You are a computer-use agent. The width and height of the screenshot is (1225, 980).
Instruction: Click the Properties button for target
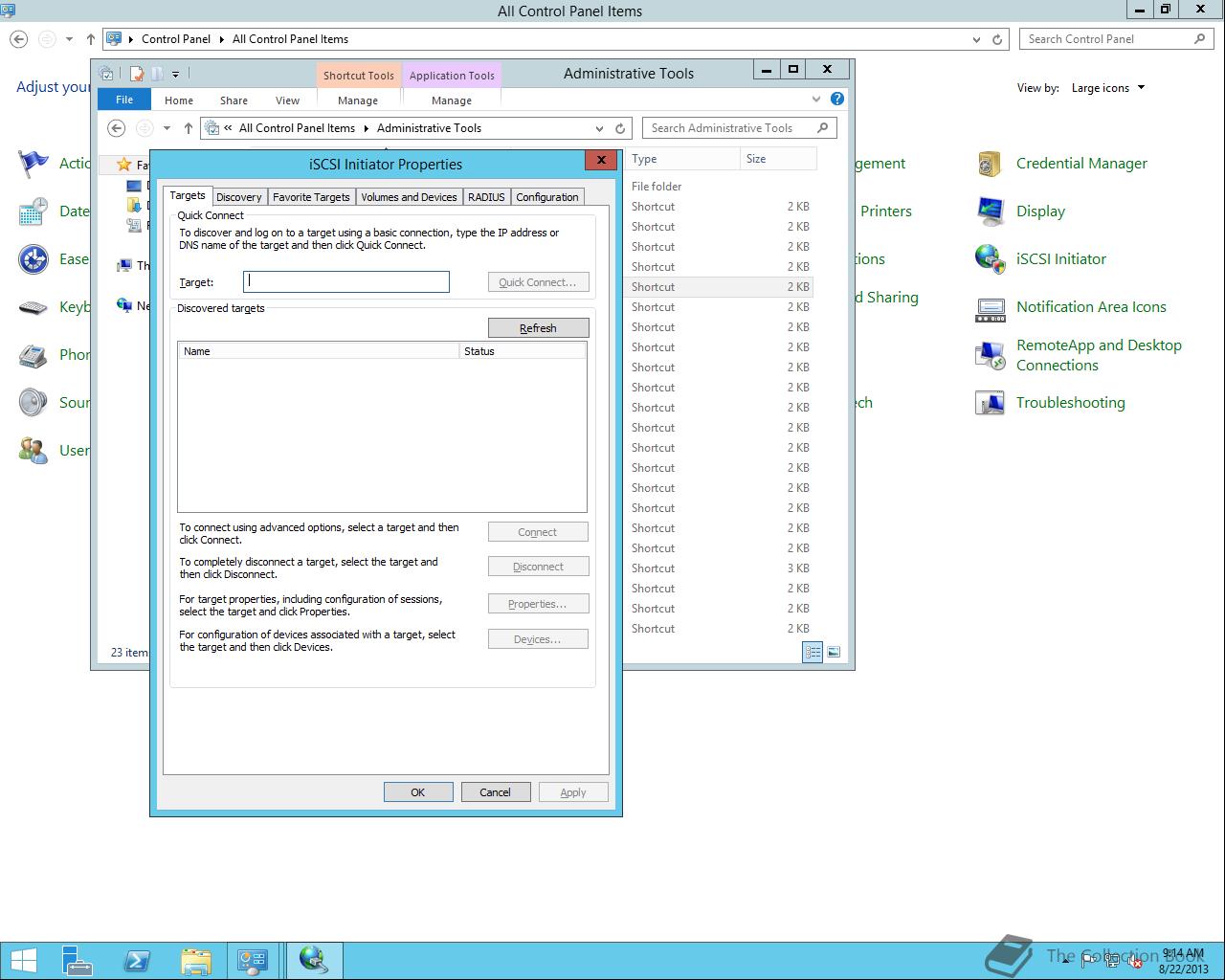pos(538,604)
